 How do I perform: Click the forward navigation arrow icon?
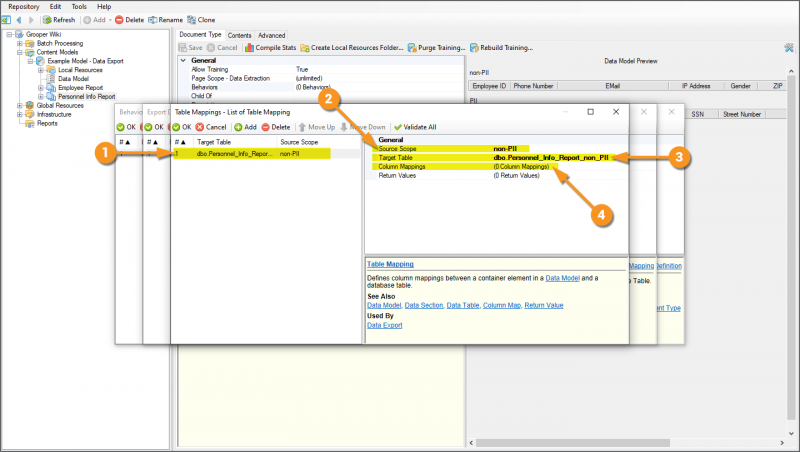pyautogui.click(x=31, y=20)
